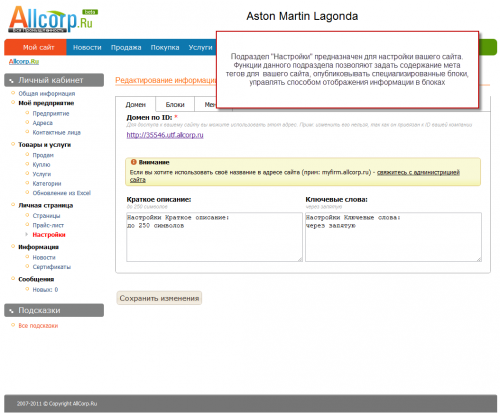The image size is (500, 413).
Task: Click the Домен по ID label
Action: (x=149, y=117)
